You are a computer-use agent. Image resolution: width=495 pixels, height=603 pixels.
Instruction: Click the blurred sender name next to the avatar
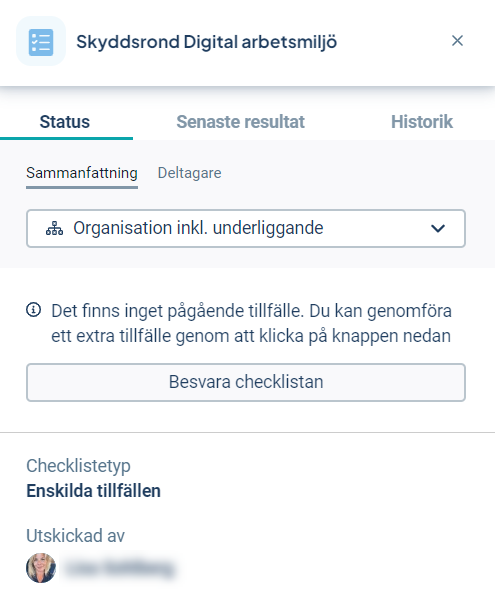120,568
